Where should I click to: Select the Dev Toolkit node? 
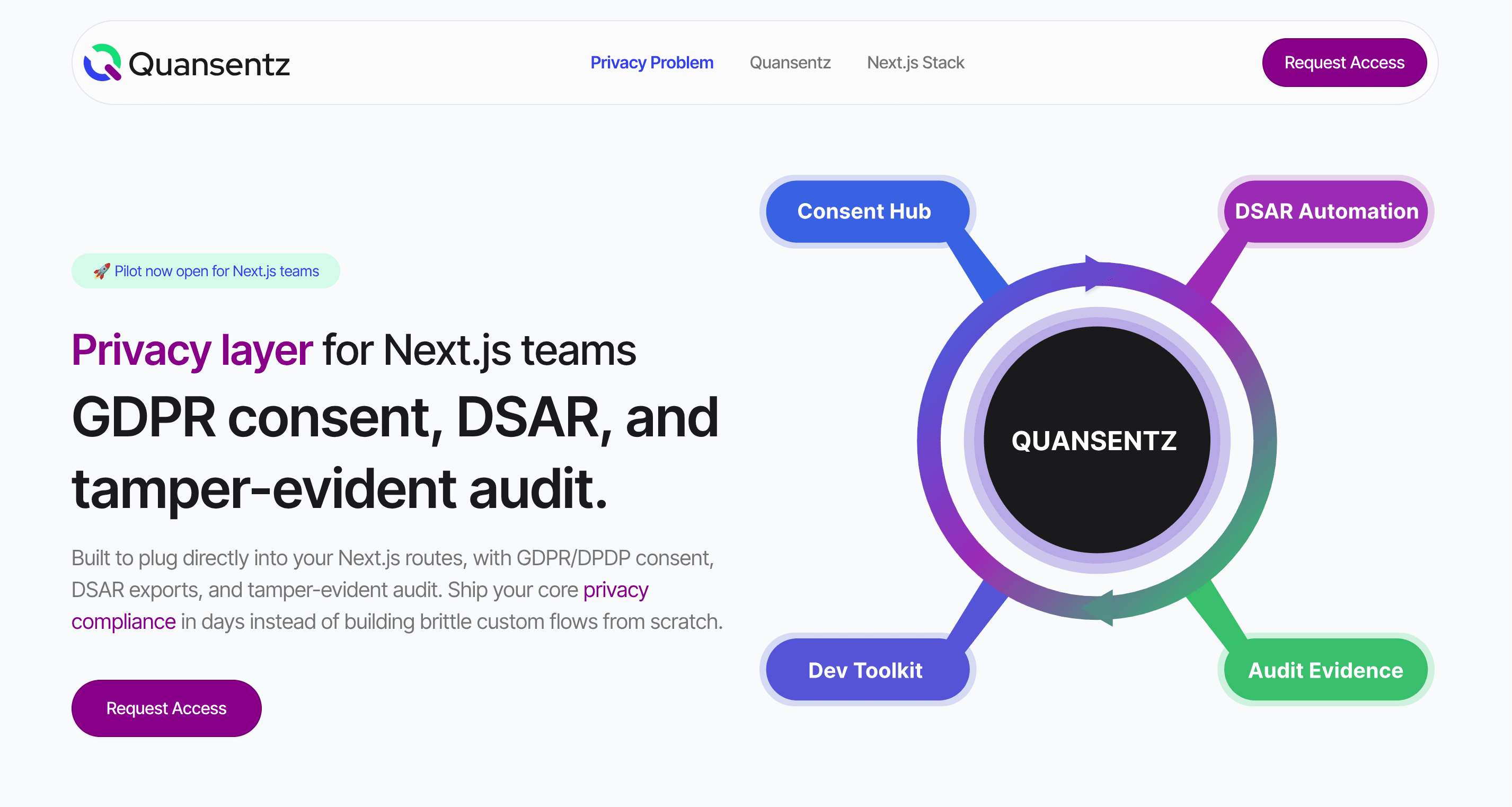click(x=865, y=670)
